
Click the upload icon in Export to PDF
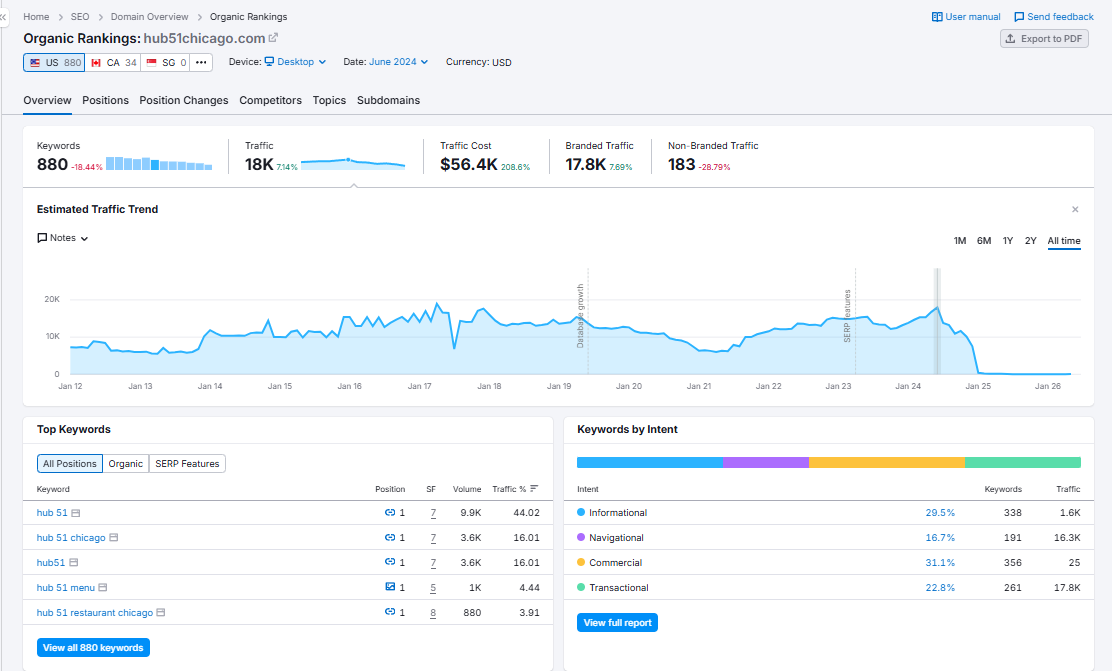pos(1011,38)
